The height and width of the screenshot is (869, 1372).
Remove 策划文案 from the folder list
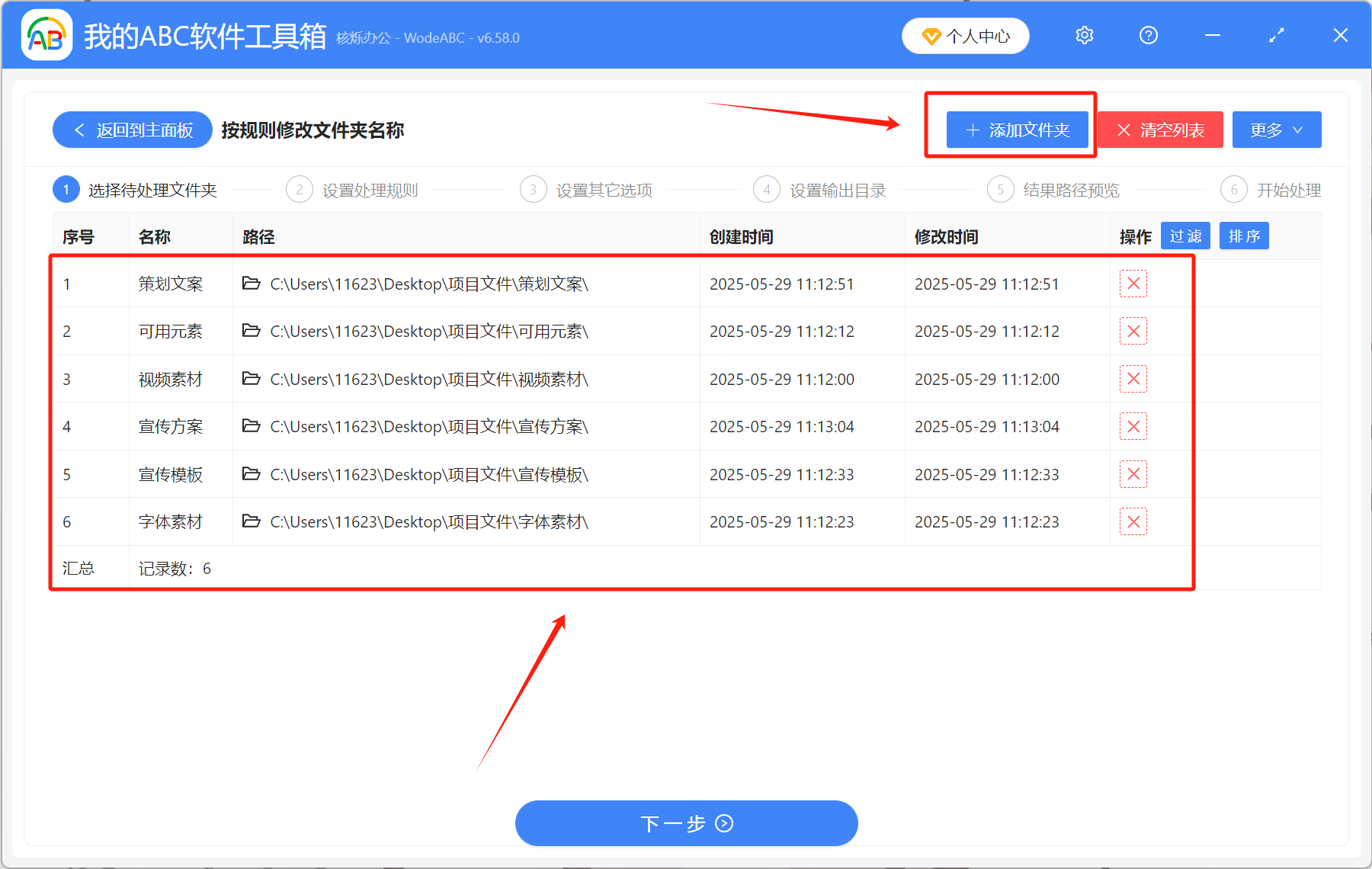click(1133, 284)
